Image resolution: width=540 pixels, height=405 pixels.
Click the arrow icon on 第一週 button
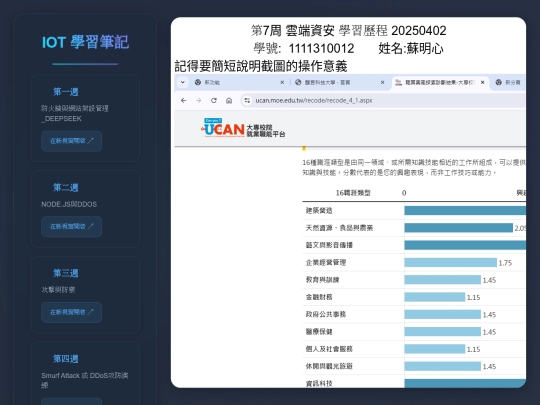click(90, 141)
